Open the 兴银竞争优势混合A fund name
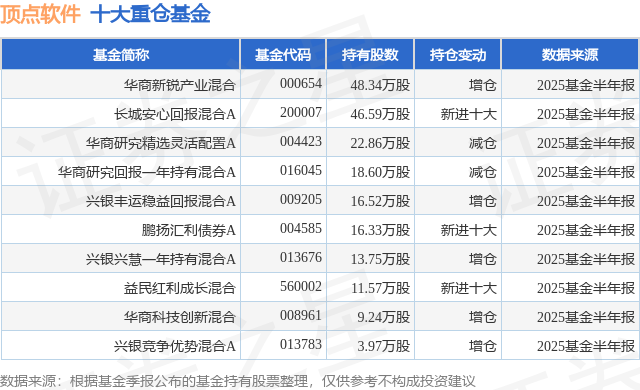The image size is (640, 390). pyautogui.click(x=175, y=346)
